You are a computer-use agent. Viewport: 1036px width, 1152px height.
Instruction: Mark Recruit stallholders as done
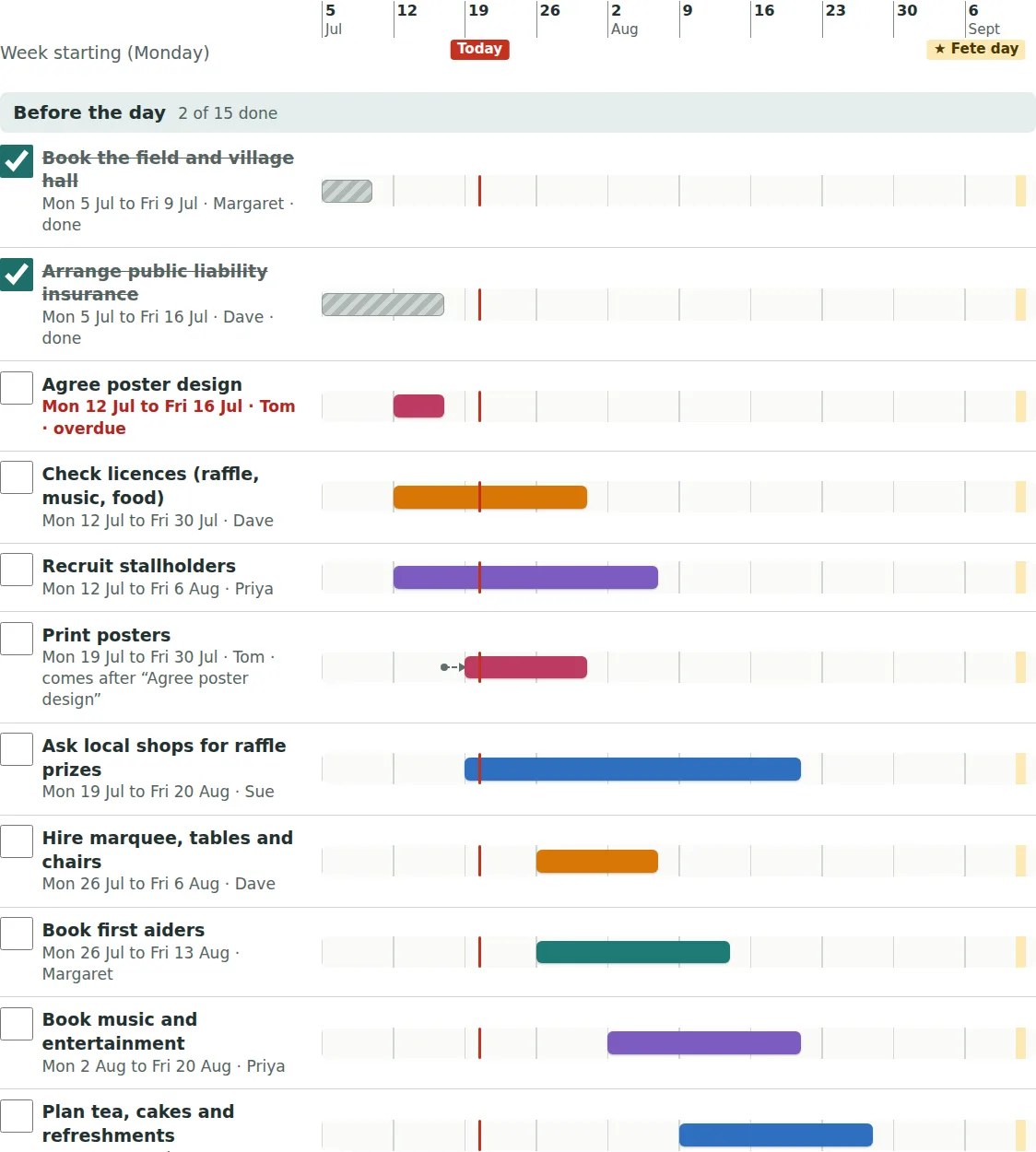[17, 570]
